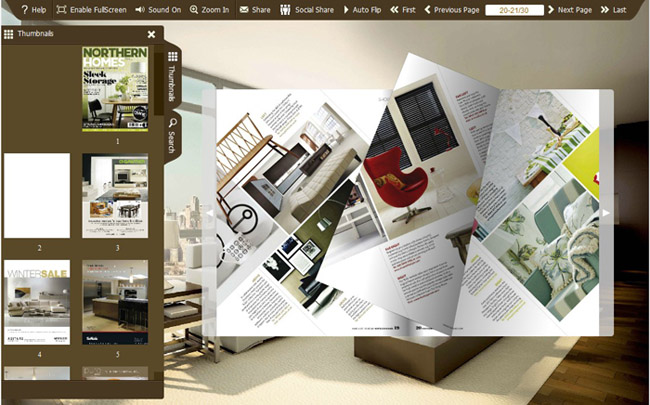The width and height of the screenshot is (650, 405).
Task: Click the thumbnails panel scrollbar handle
Action: point(159,83)
